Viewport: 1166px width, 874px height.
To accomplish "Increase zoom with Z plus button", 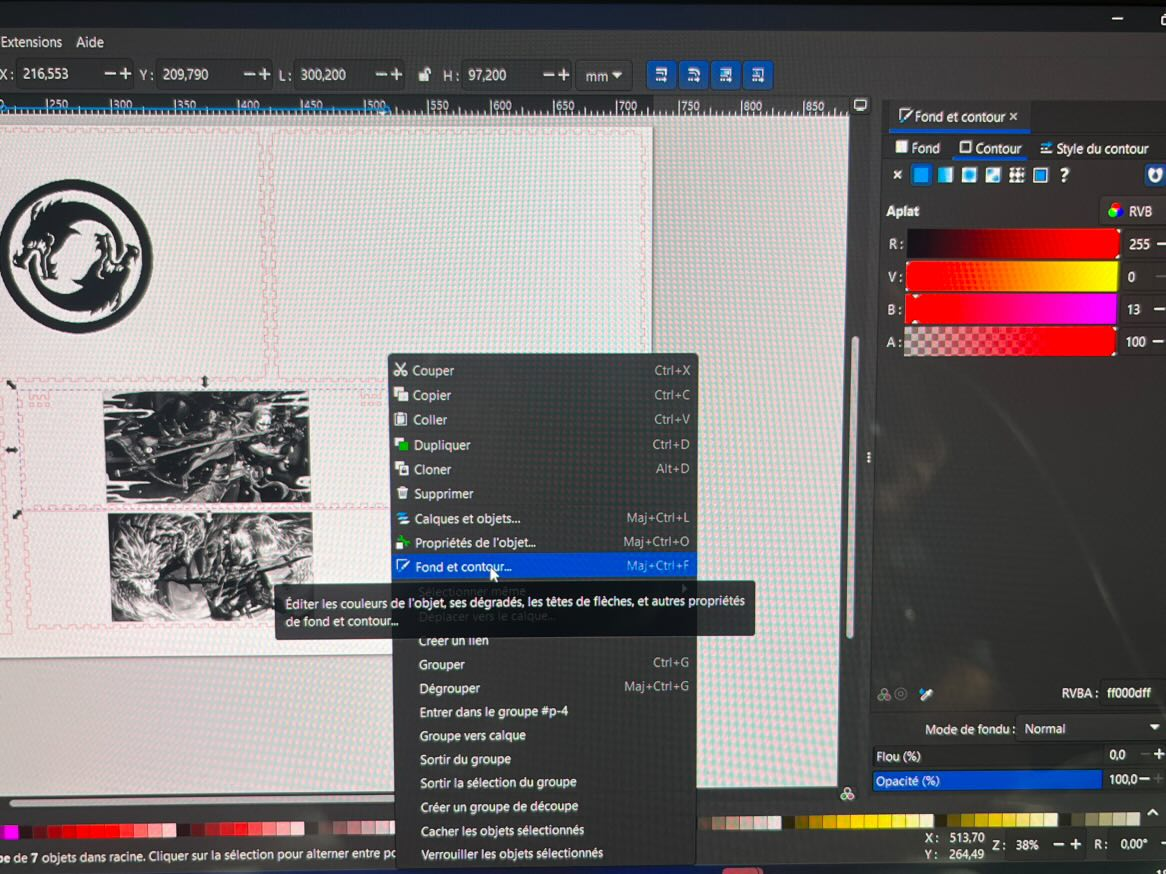I will click(1075, 844).
